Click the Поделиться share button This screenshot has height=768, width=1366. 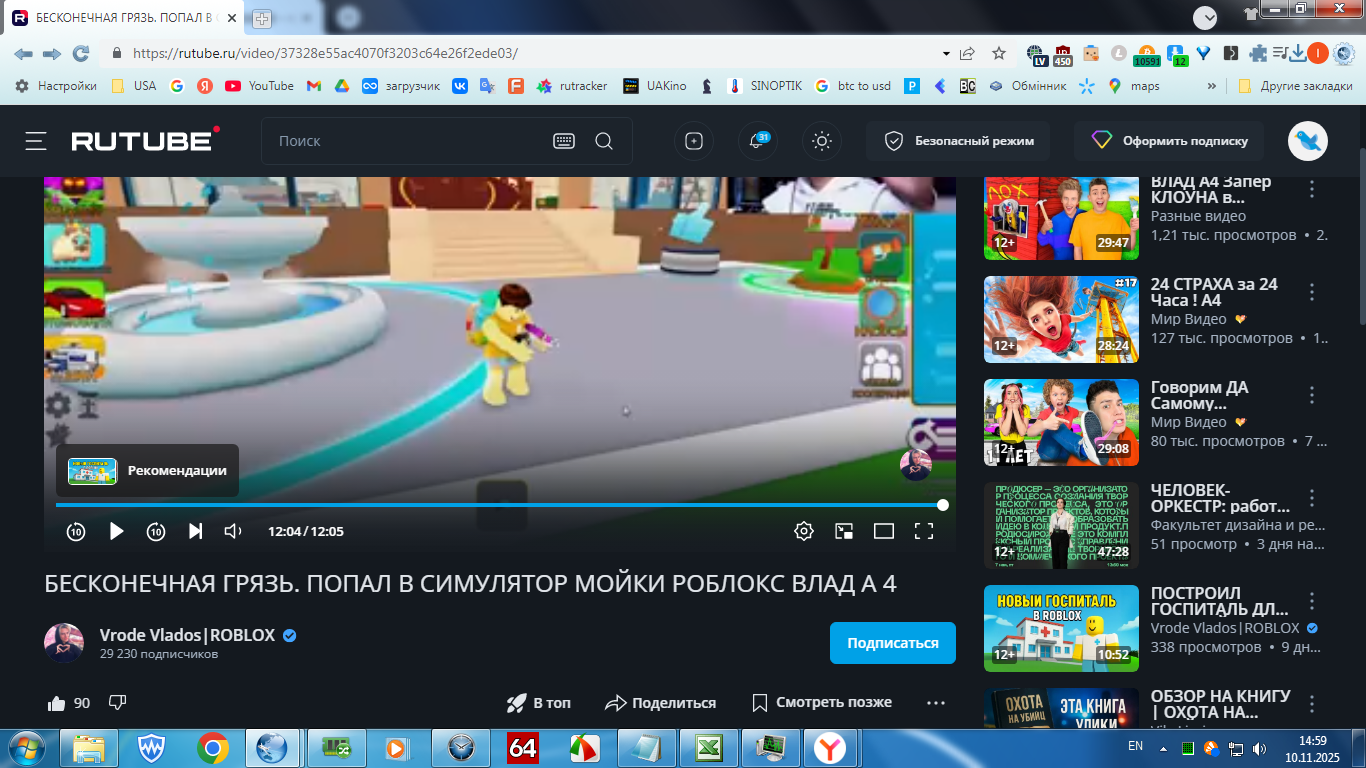(660, 703)
